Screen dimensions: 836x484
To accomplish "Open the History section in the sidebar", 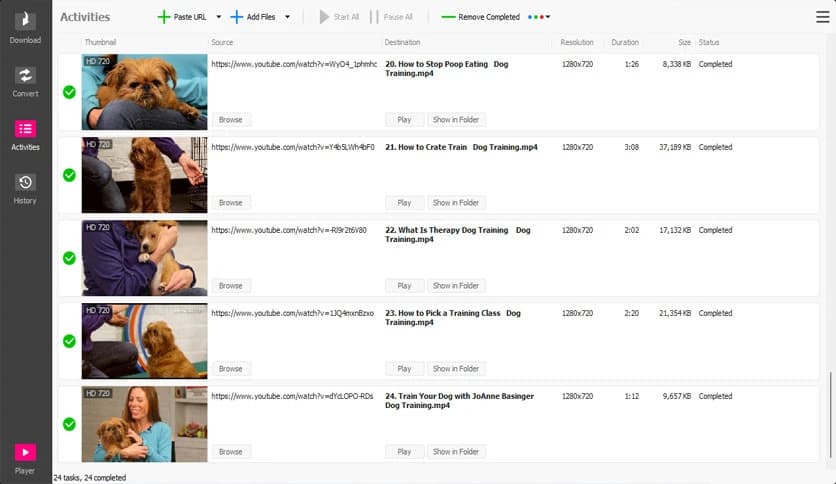I will pyautogui.click(x=25, y=188).
